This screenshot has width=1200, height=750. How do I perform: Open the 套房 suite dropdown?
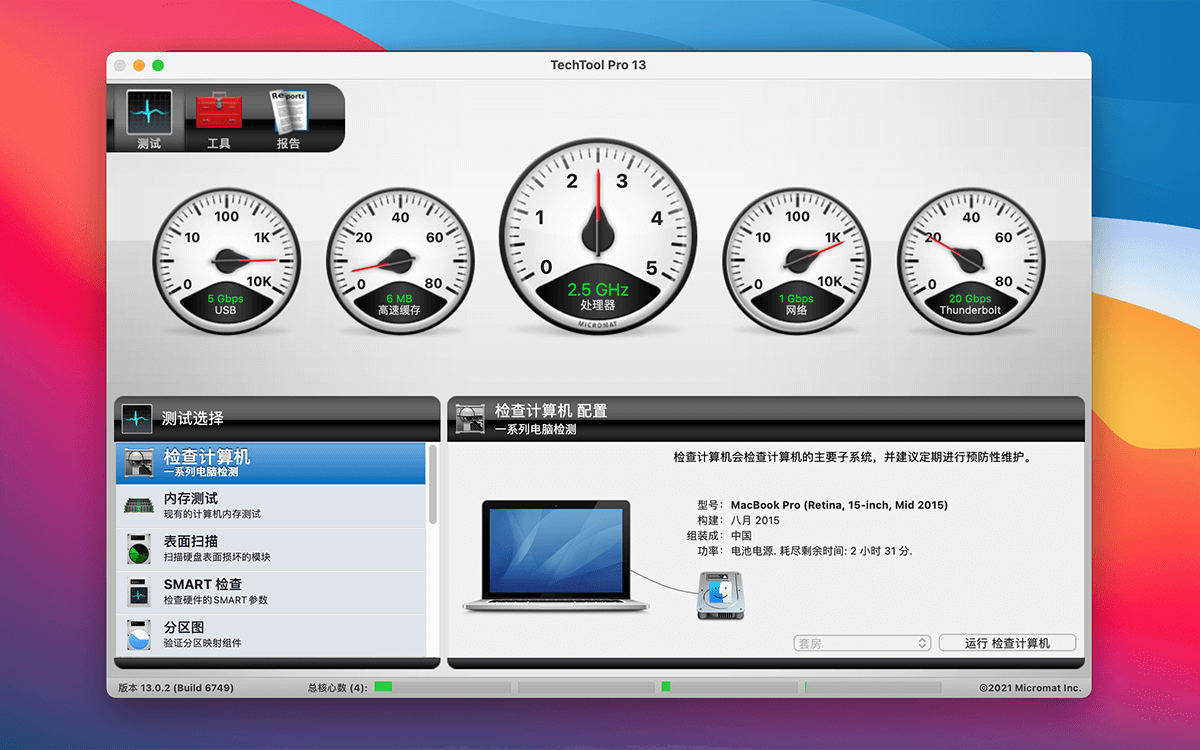click(862, 643)
